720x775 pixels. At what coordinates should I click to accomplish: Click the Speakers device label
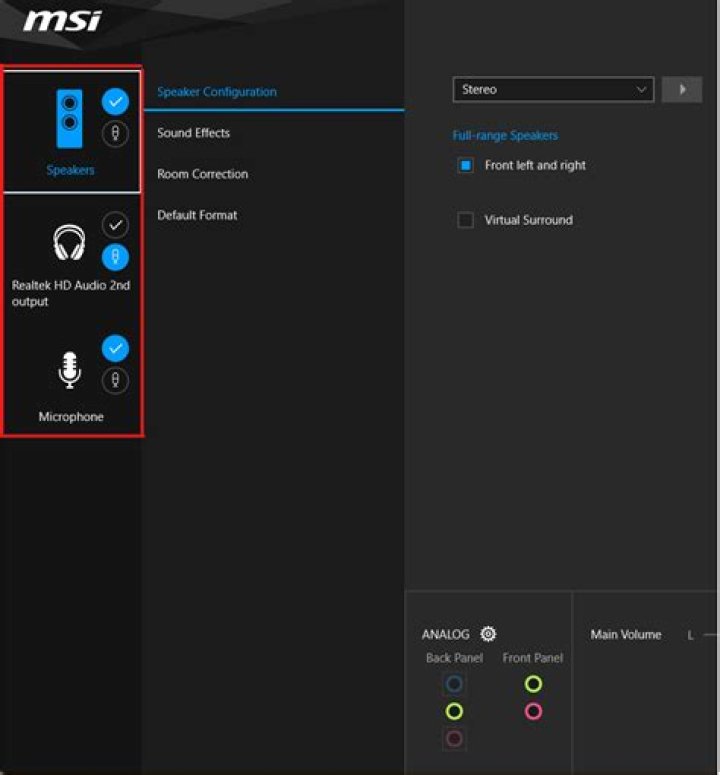click(x=70, y=170)
